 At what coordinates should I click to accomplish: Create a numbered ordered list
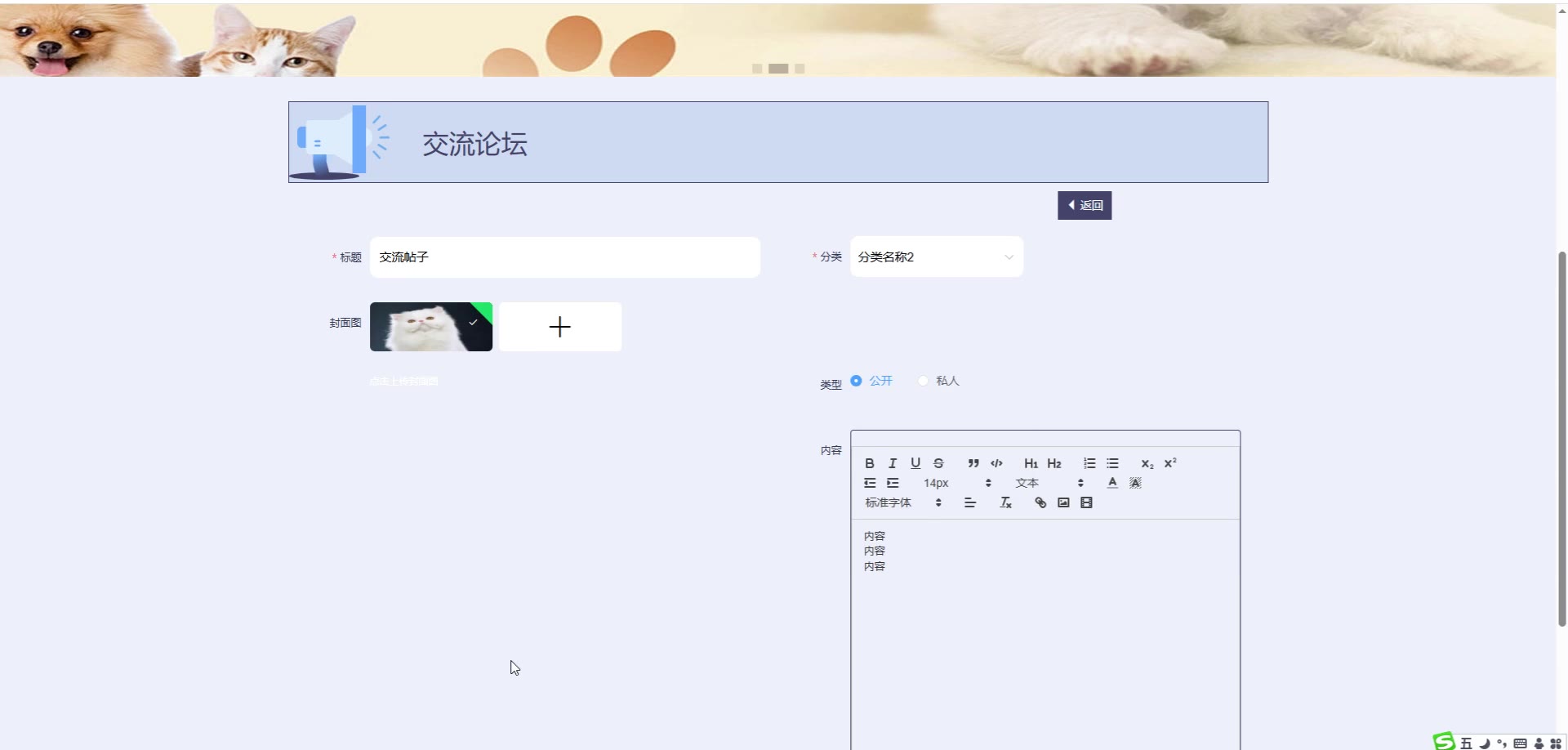(1089, 463)
